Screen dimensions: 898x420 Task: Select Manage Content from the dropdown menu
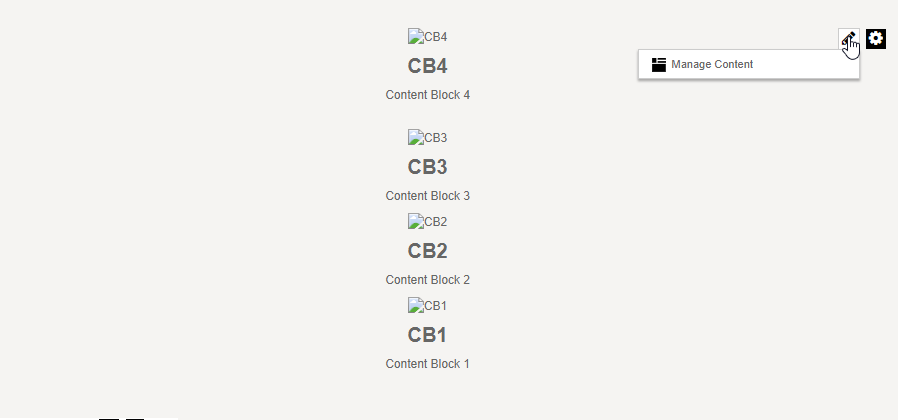712,64
